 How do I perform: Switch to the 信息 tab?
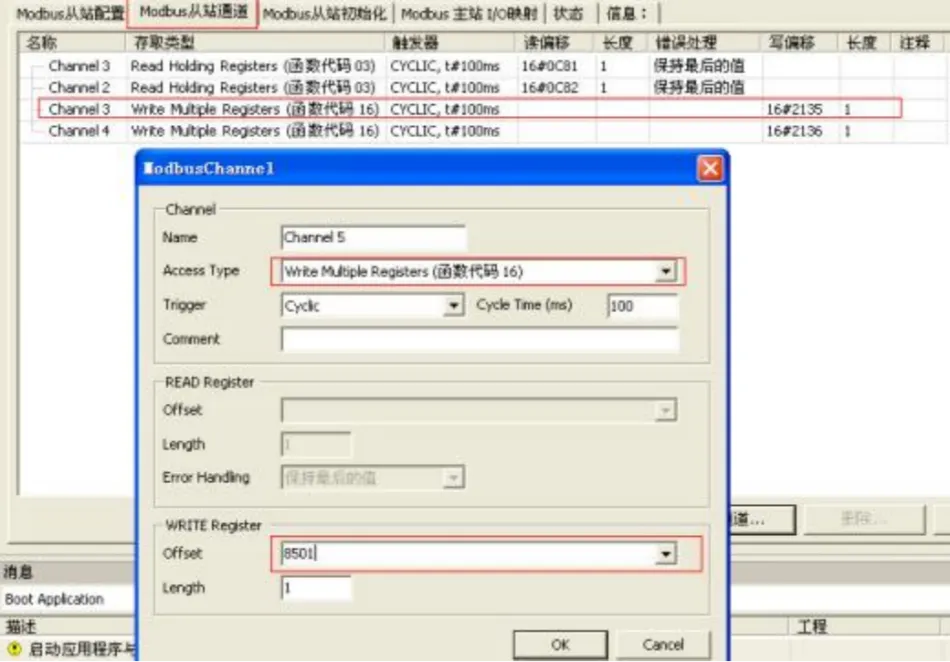click(625, 13)
